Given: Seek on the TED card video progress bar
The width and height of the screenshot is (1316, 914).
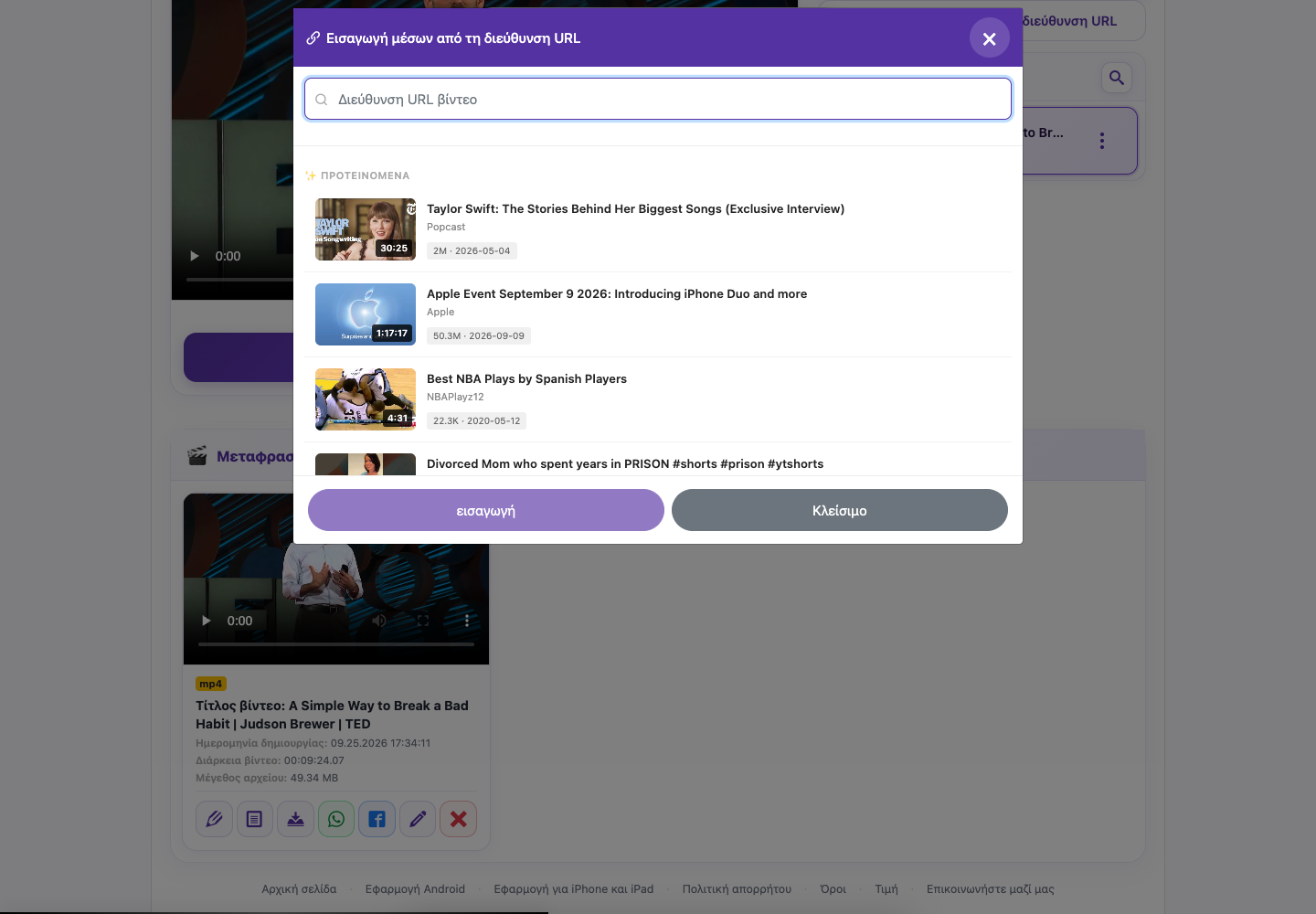Looking at the screenshot, I should click(336, 644).
